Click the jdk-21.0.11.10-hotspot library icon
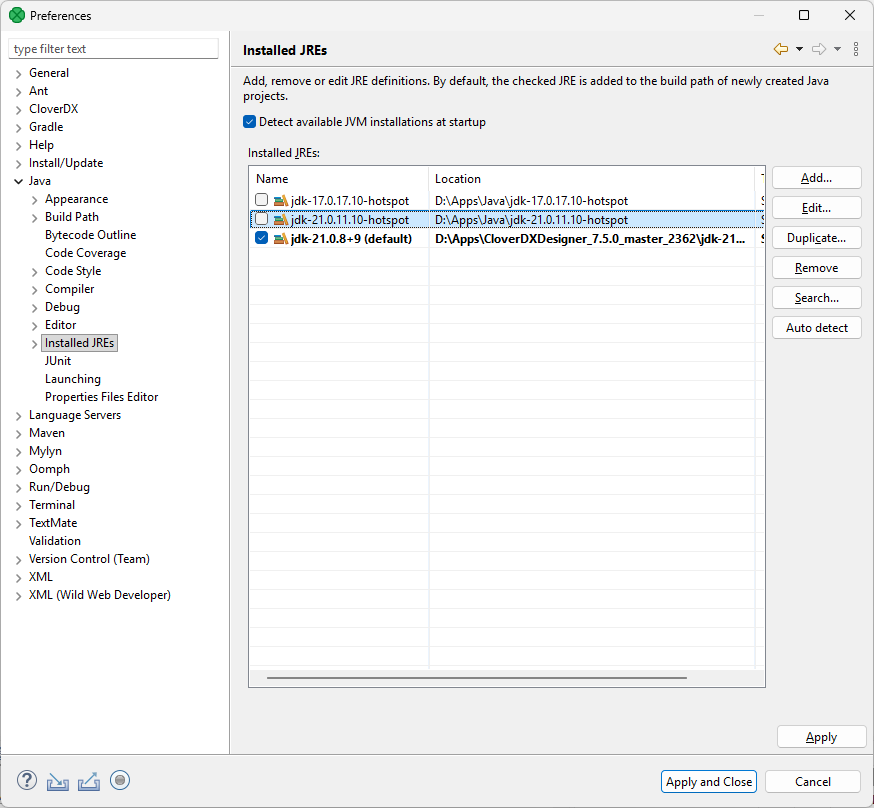 pyautogui.click(x=281, y=220)
